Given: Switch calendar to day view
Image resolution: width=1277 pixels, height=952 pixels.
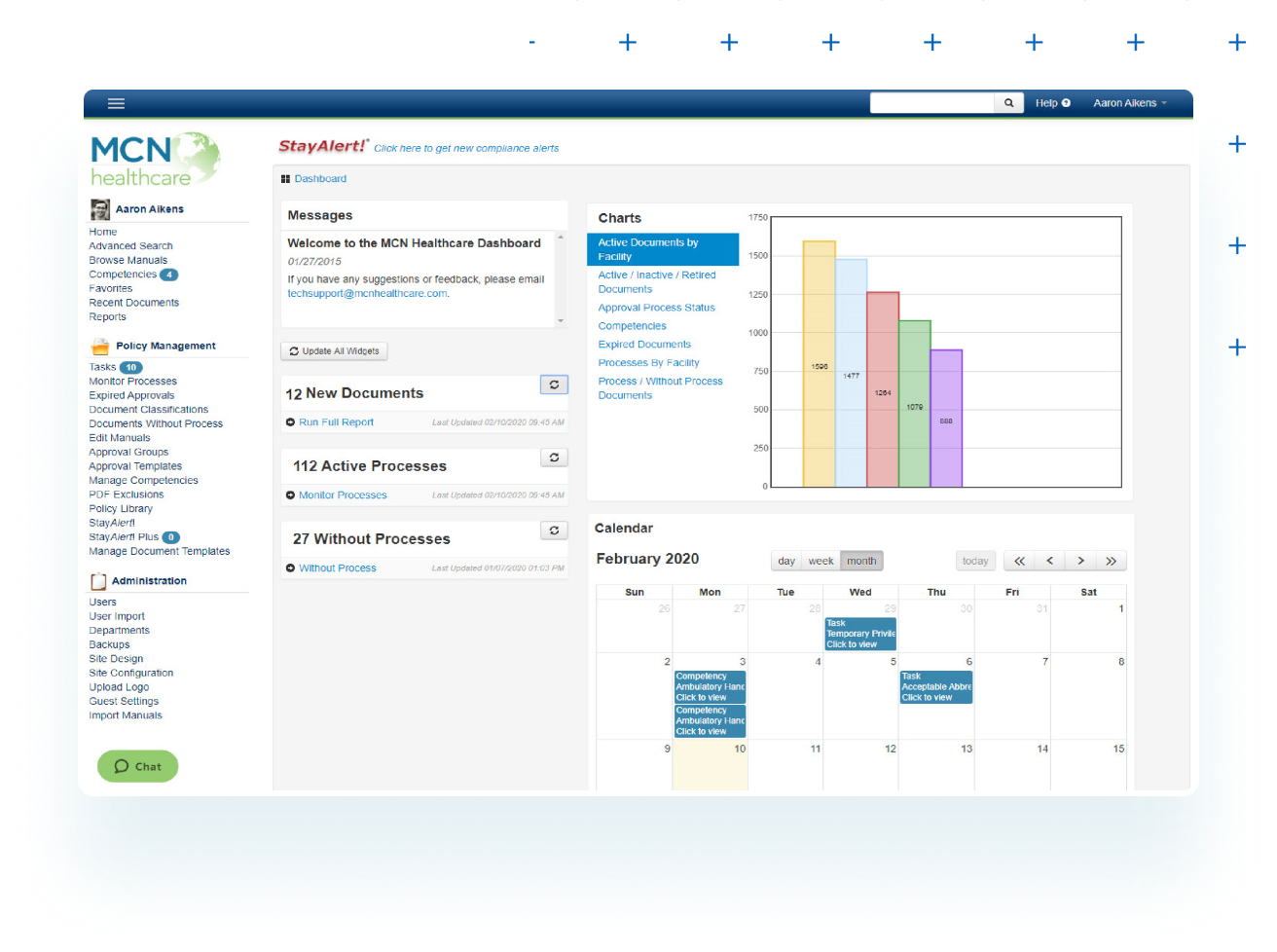Looking at the screenshot, I should 785,561.
